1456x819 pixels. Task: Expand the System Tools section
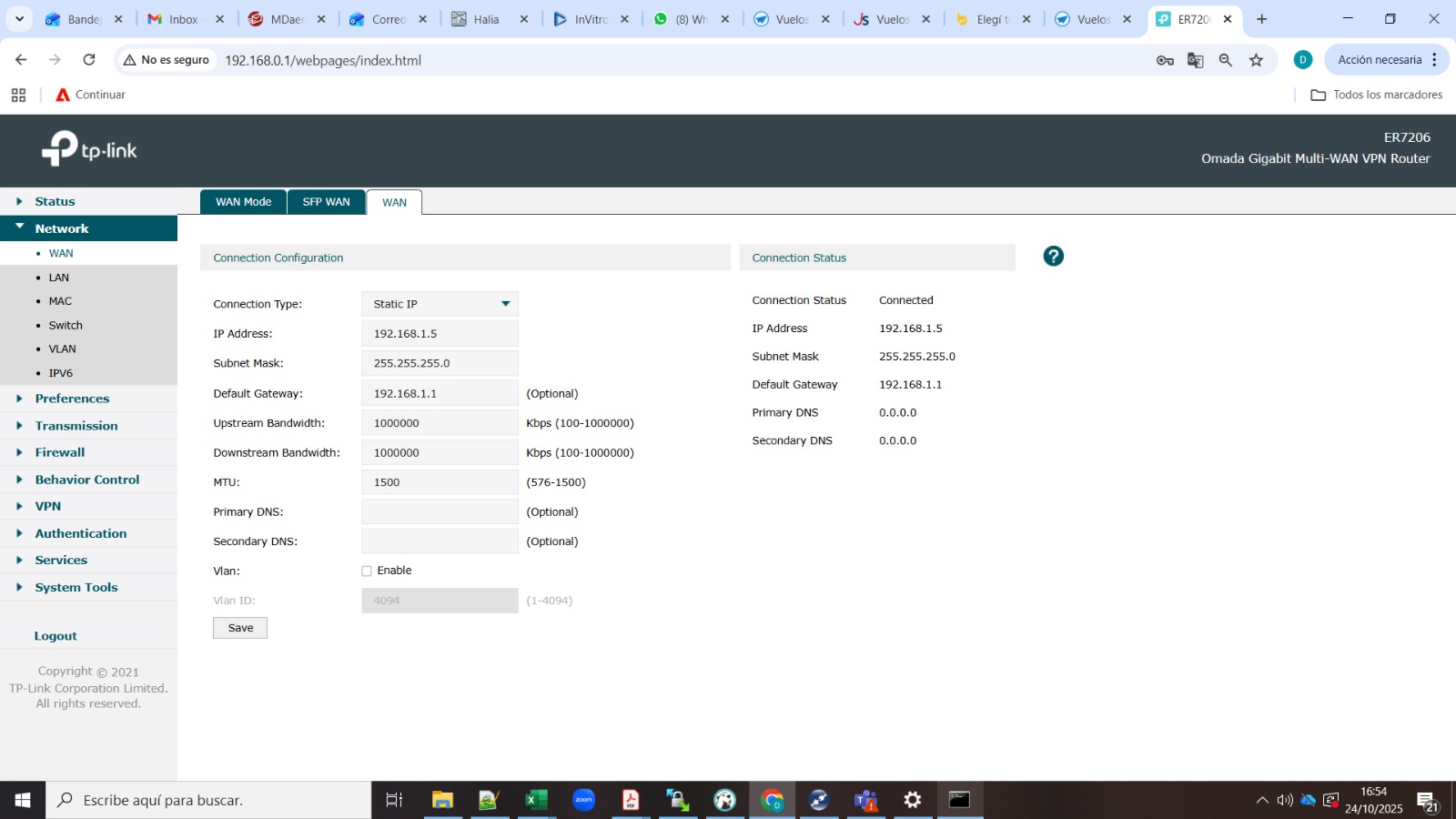pyautogui.click(x=76, y=588)
